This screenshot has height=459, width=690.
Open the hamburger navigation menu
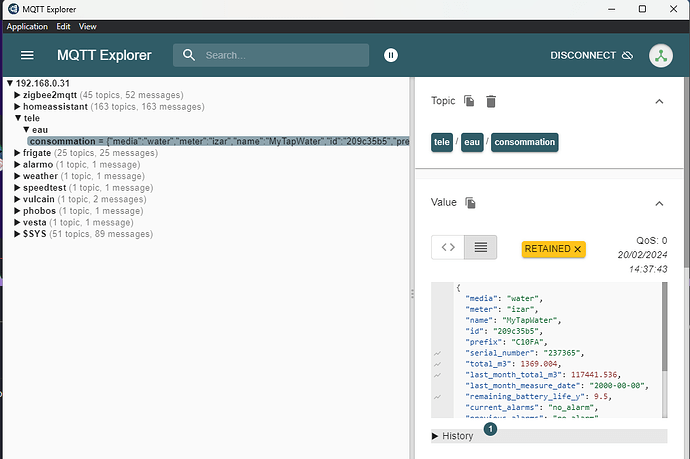click(x=27, y=55)
